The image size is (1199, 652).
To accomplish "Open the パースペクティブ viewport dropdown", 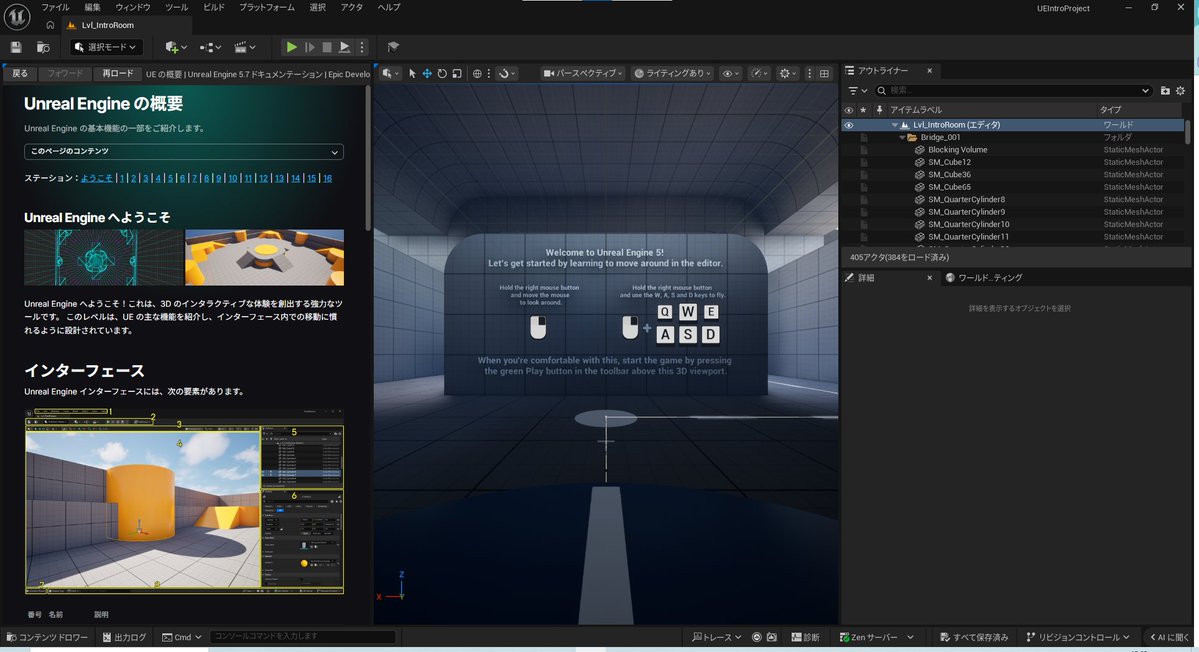I will pyautogui.click(x=583, y=73).
